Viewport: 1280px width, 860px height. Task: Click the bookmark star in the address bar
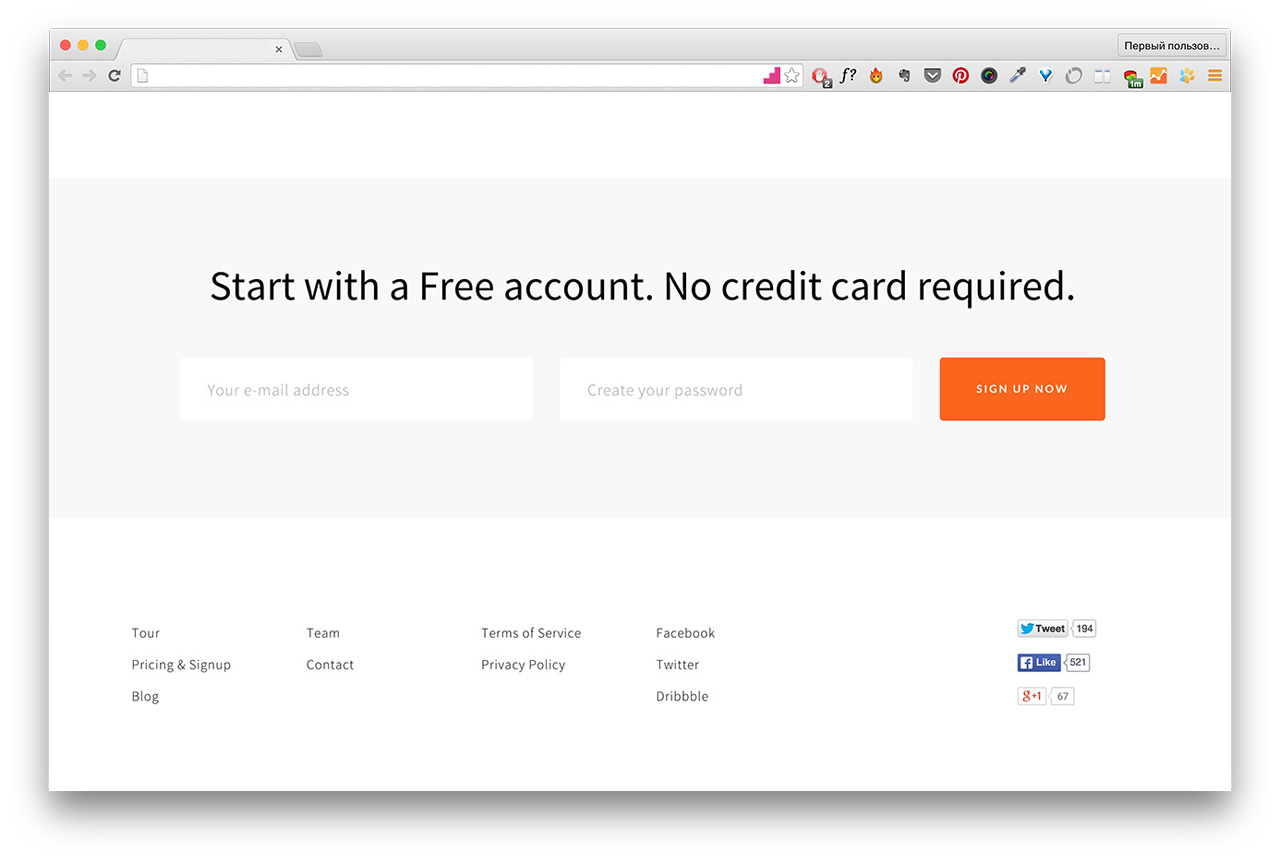tap(792, 75)
